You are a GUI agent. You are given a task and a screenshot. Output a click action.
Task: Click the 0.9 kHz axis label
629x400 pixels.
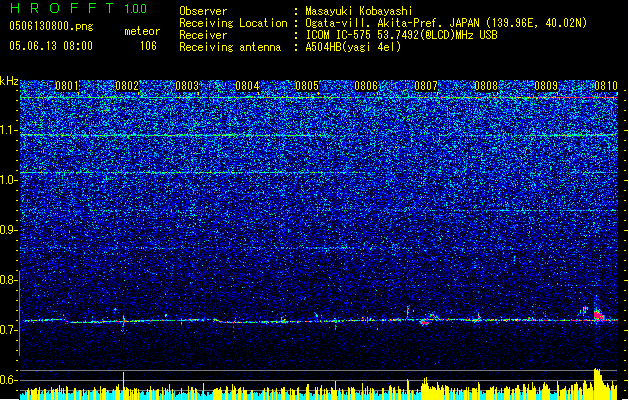8,230
